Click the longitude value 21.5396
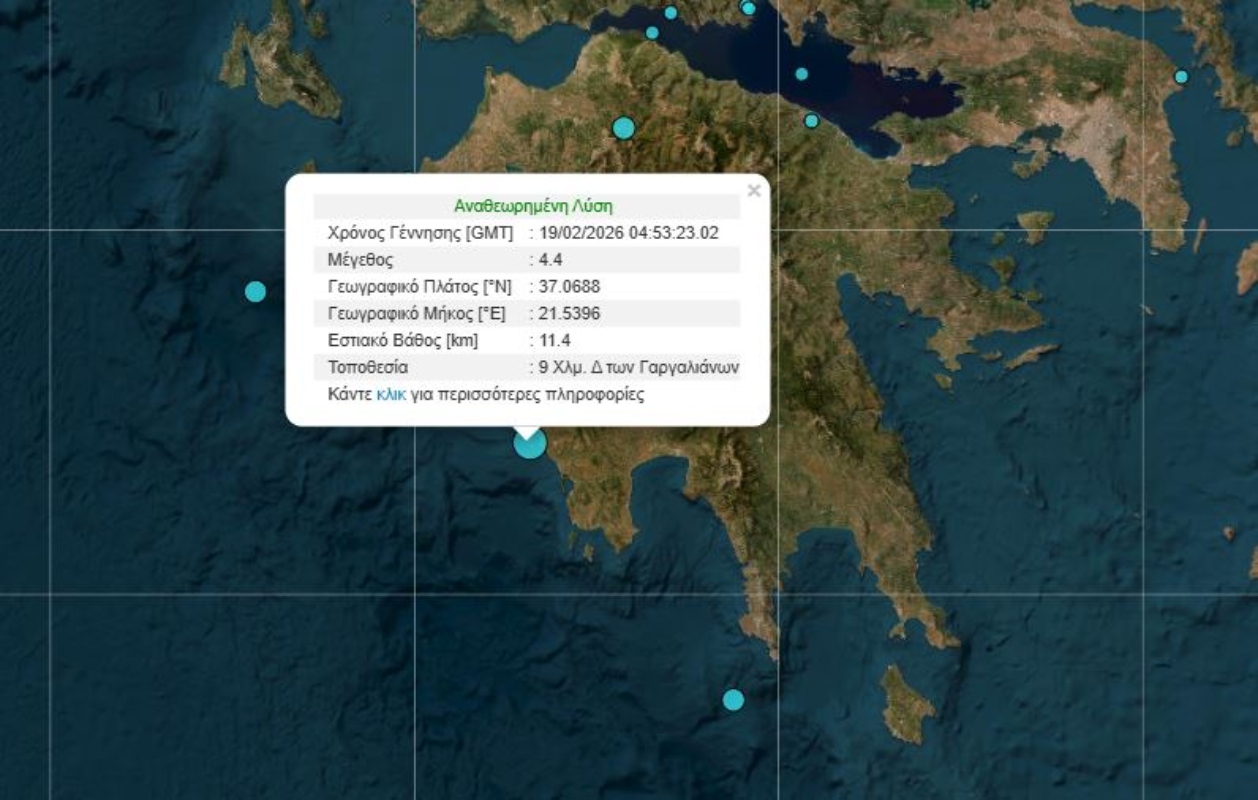1258x800 pixels. (570, 314)
